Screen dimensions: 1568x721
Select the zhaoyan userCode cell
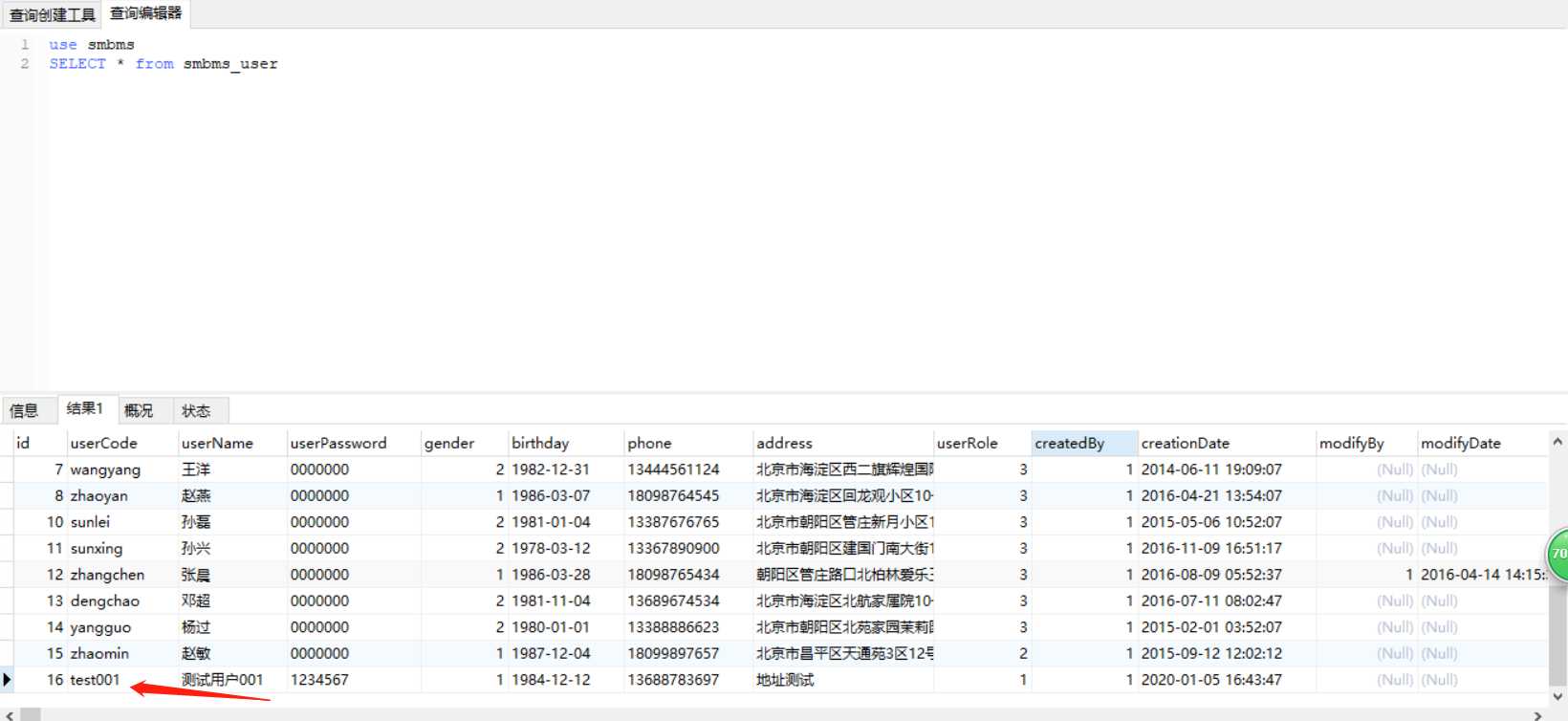tap(122, 495)
